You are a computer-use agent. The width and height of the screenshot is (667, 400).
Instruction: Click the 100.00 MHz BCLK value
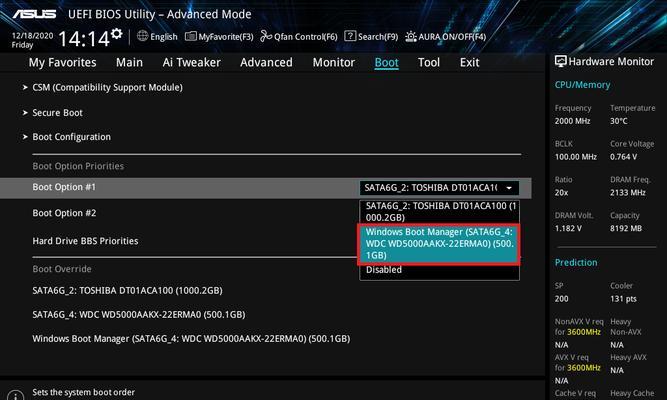coord(576,157)
